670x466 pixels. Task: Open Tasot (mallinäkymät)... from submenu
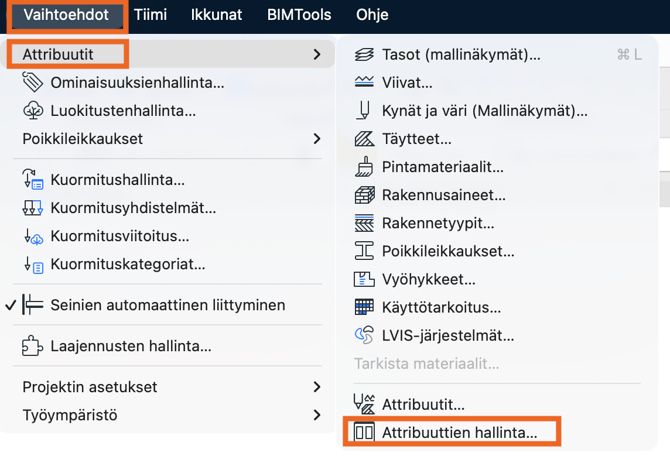pyautogui.click(x=497, y=55)
